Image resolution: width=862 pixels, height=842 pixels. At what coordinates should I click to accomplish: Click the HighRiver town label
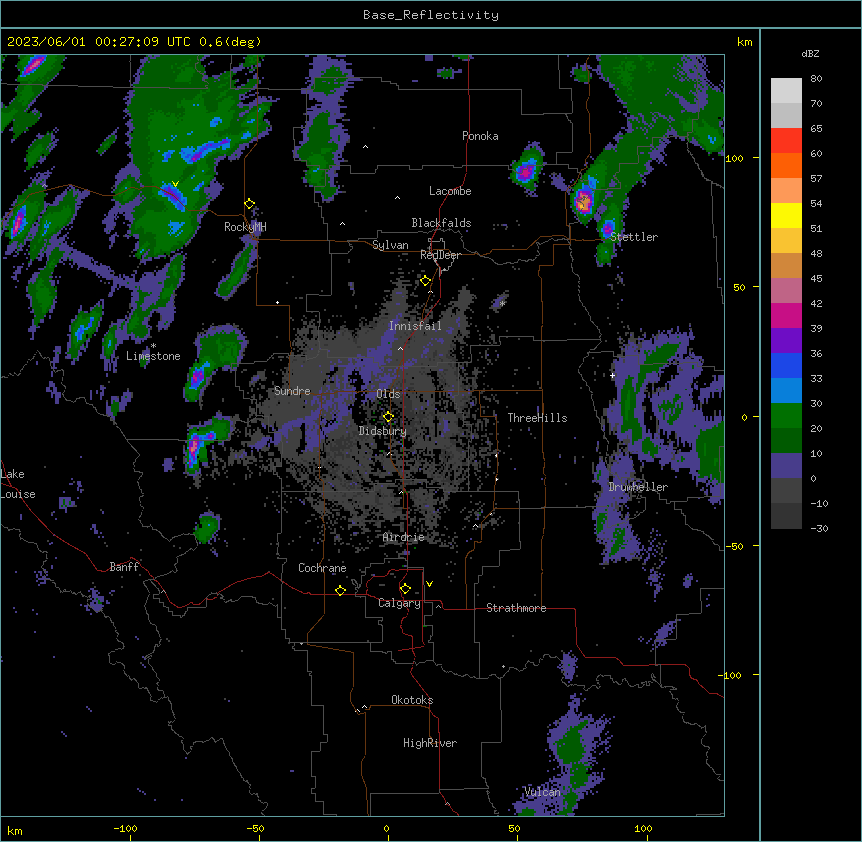point(430,743)
